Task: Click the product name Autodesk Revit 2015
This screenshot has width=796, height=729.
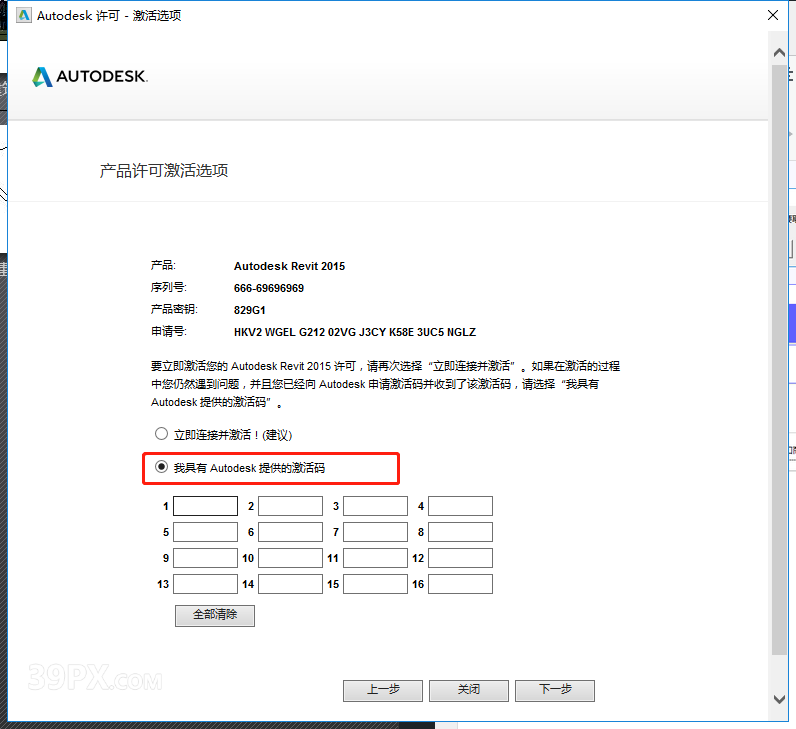Action: (x=289, y=266)
